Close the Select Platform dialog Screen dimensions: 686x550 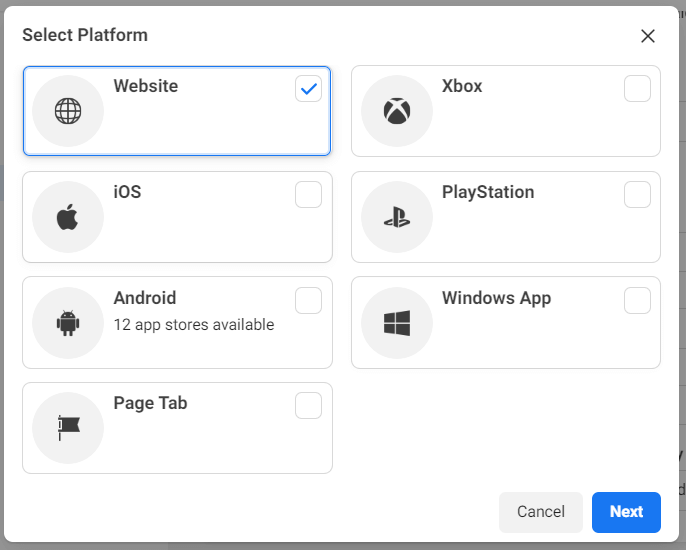click(648, 36)
